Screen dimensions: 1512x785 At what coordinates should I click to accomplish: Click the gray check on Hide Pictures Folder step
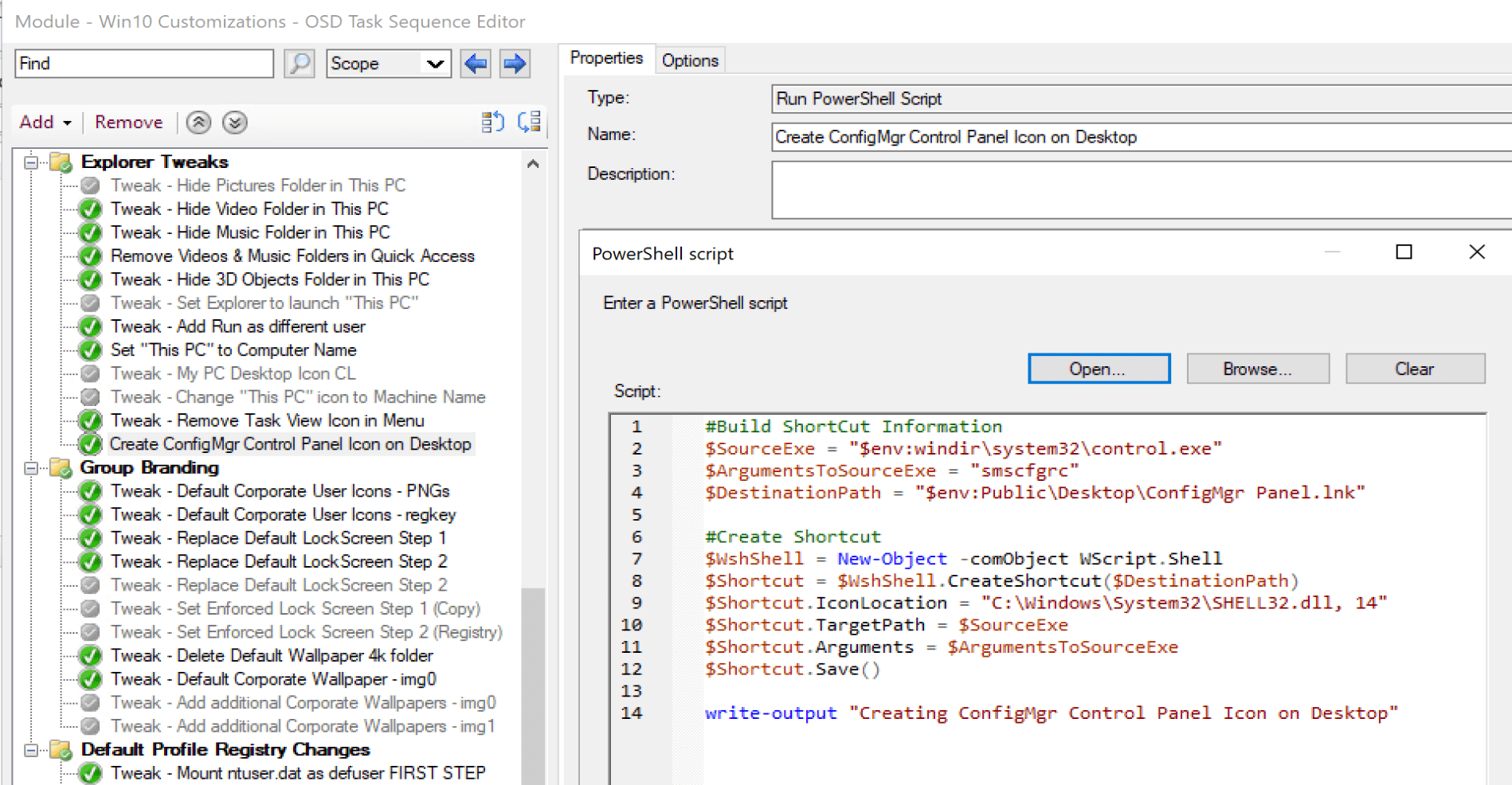coord(89,185)
